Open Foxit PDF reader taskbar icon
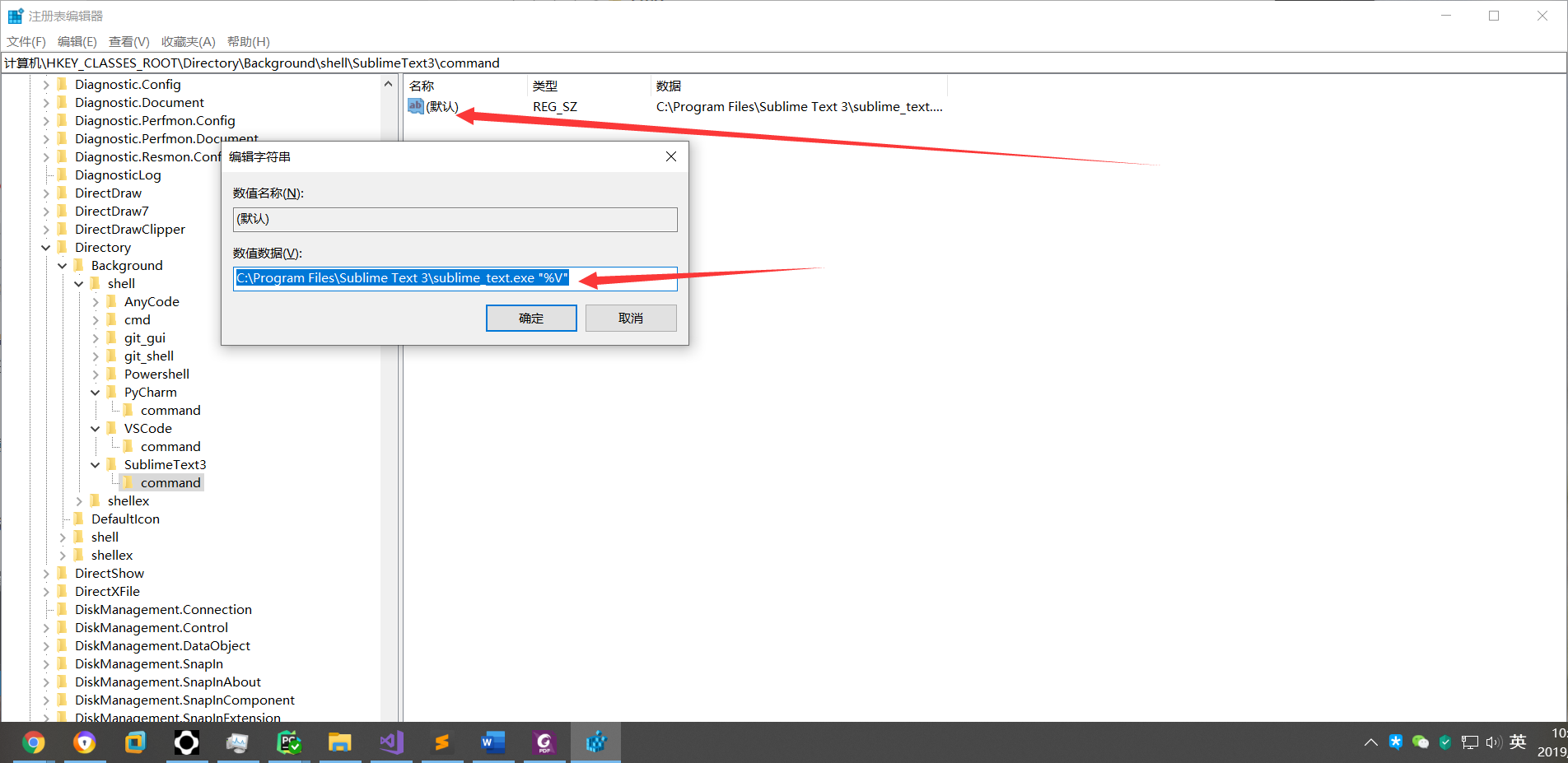This screenshot has width=1568, height=763. 544,742
